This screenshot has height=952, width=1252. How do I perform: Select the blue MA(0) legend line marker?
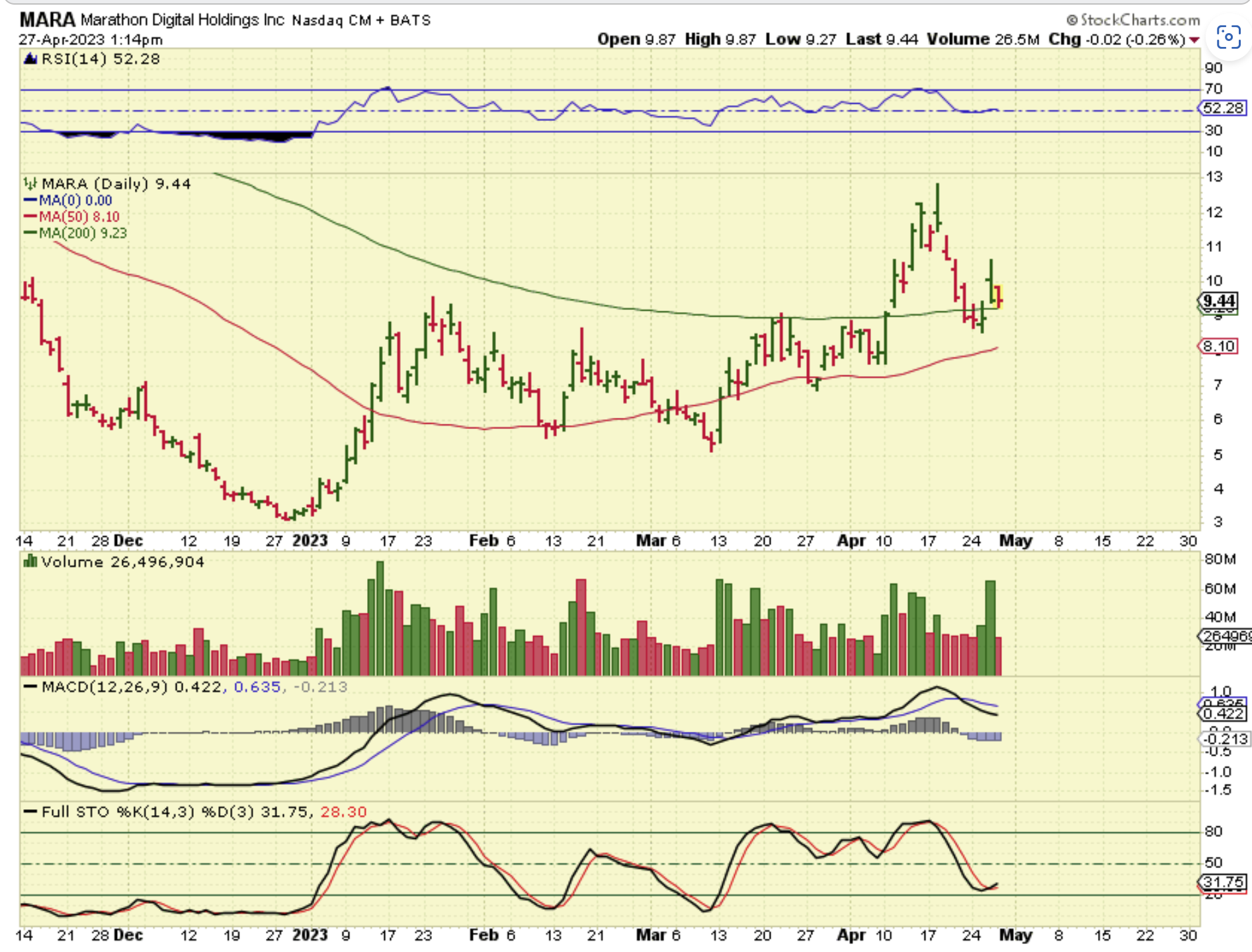pos(30,200)
